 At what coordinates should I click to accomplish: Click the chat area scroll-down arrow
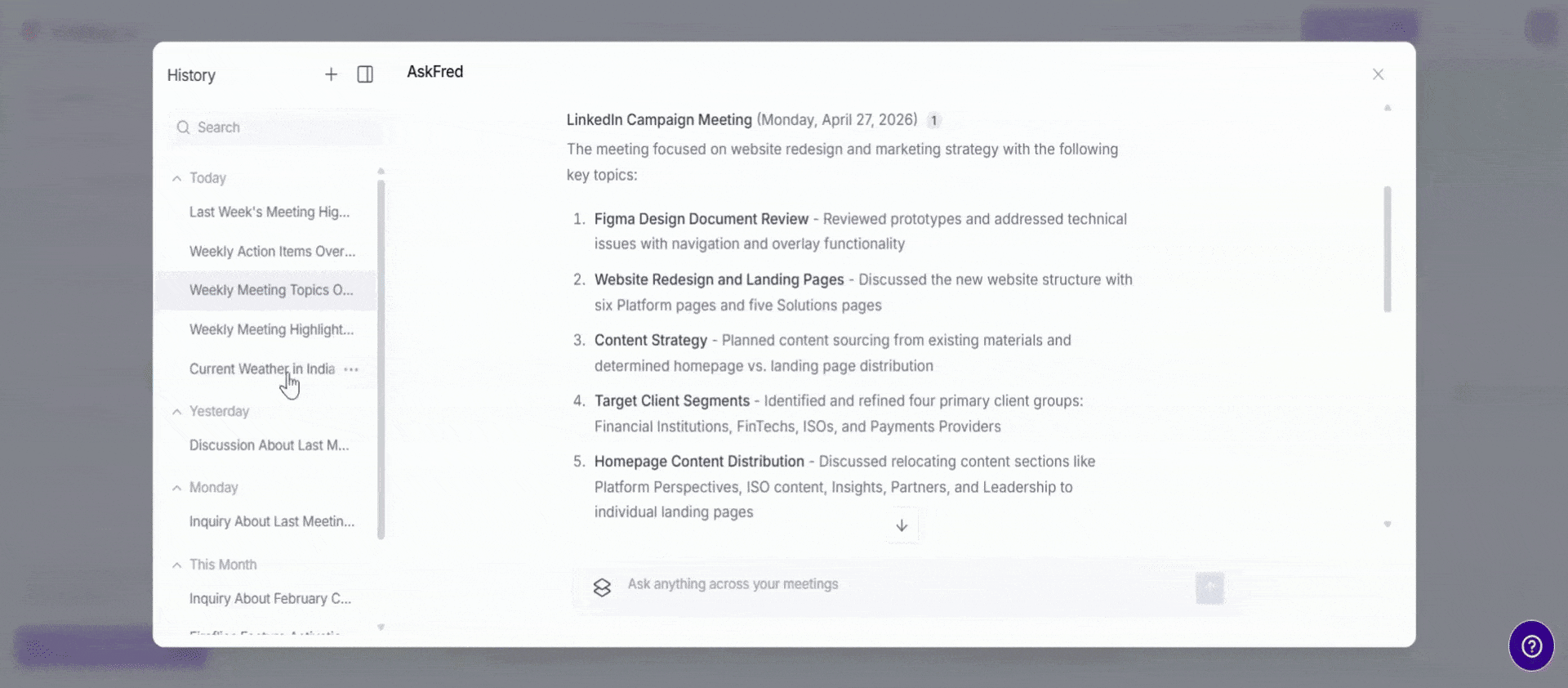click(x=1387, y=525)
